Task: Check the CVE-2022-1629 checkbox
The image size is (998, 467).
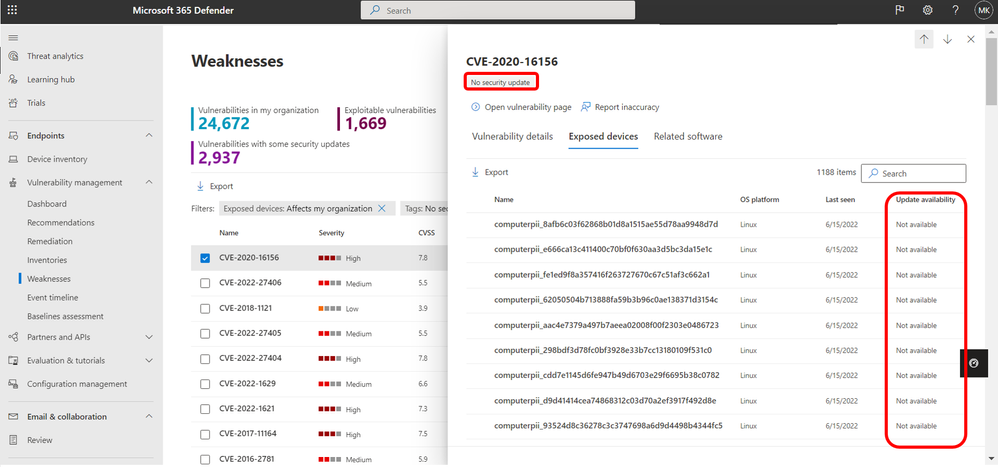Action: tap(205, 384)
